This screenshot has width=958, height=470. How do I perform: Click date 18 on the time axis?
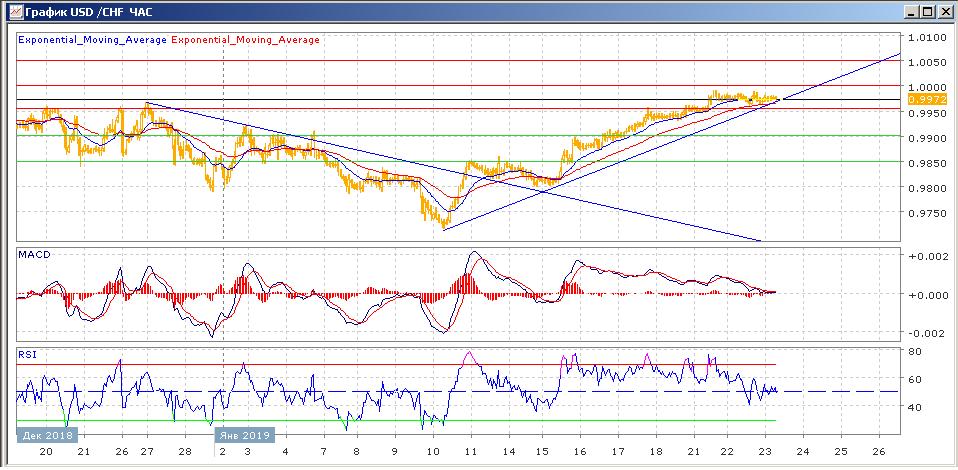[656, 452]
